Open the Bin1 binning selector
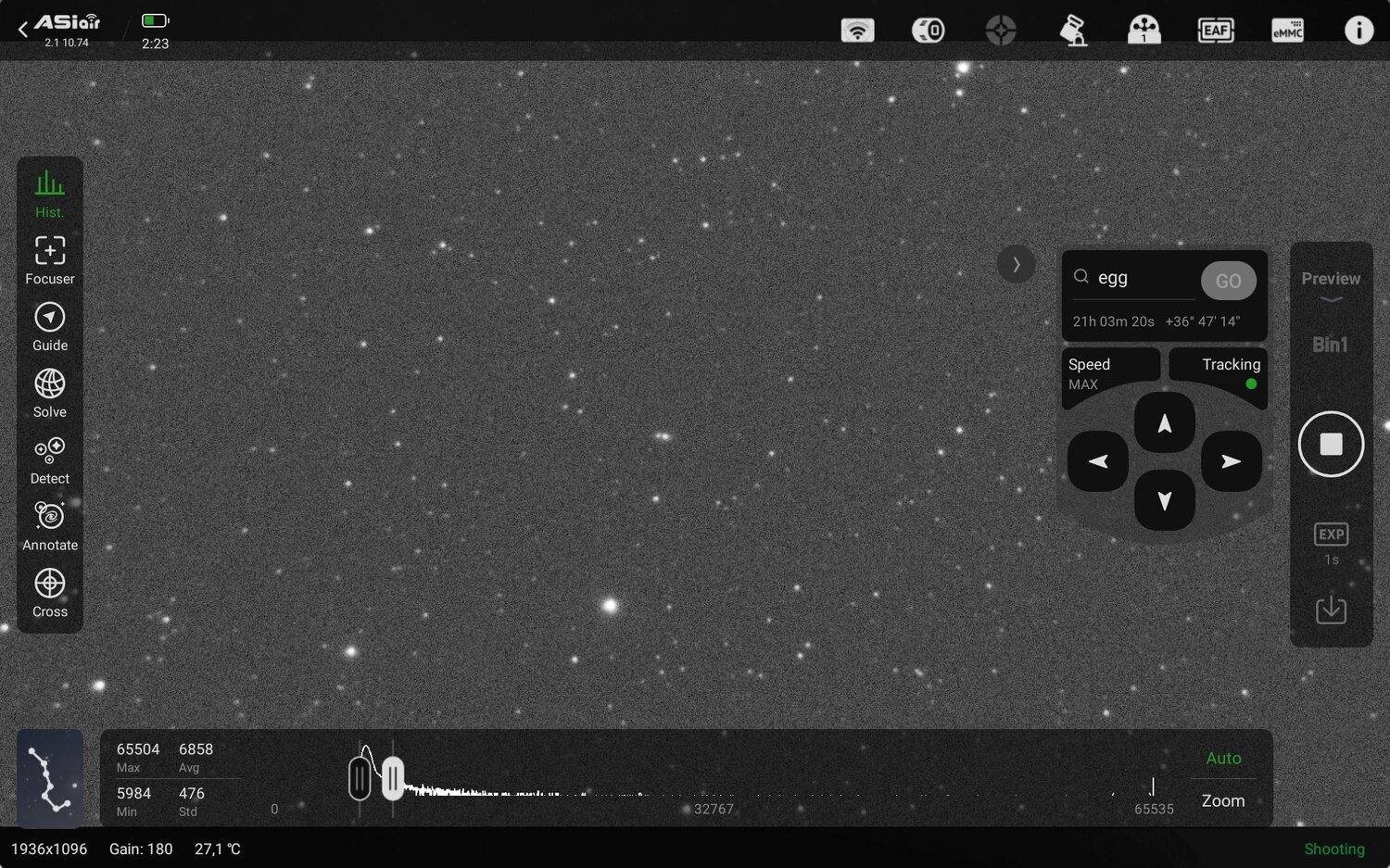 [1331, 344]
